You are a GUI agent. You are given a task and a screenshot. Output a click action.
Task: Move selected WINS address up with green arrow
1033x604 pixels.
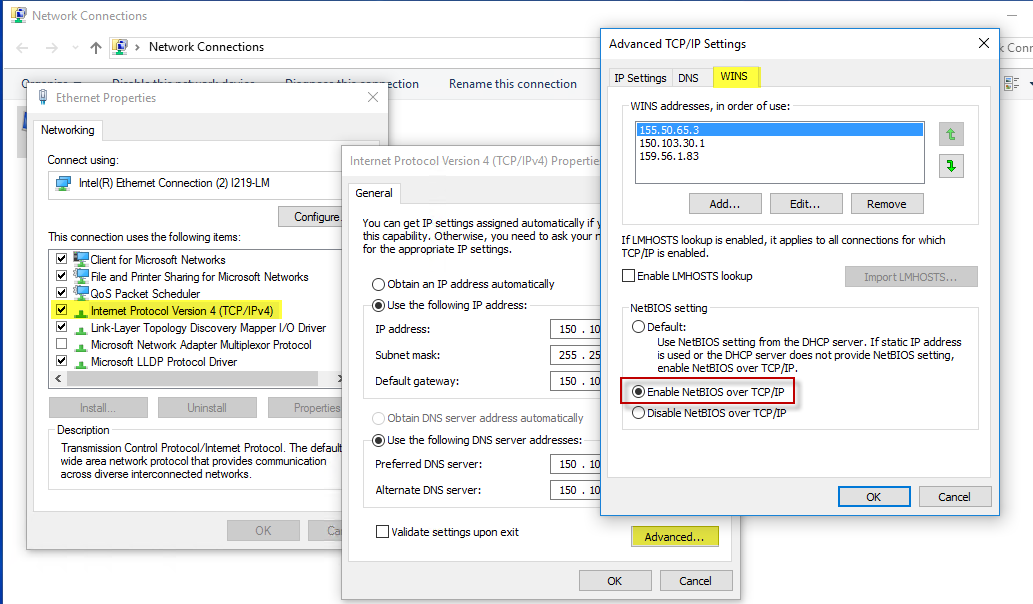951,134
